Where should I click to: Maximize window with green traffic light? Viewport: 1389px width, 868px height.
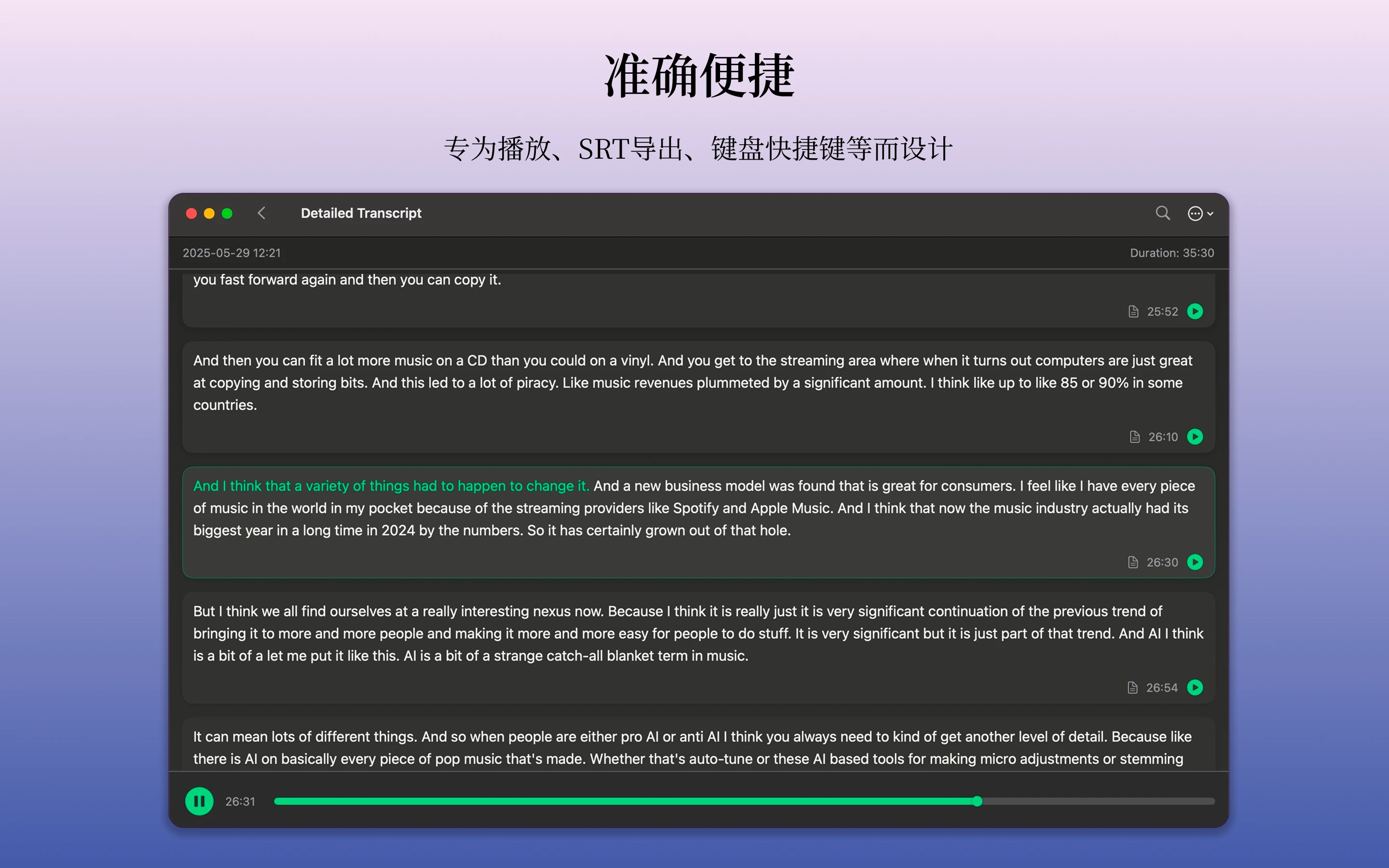[227, 214]
